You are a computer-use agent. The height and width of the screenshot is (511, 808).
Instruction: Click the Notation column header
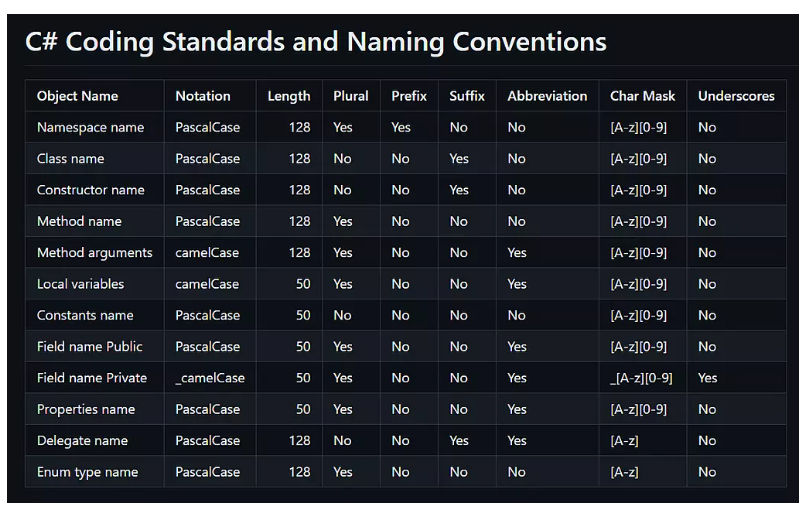203,96
